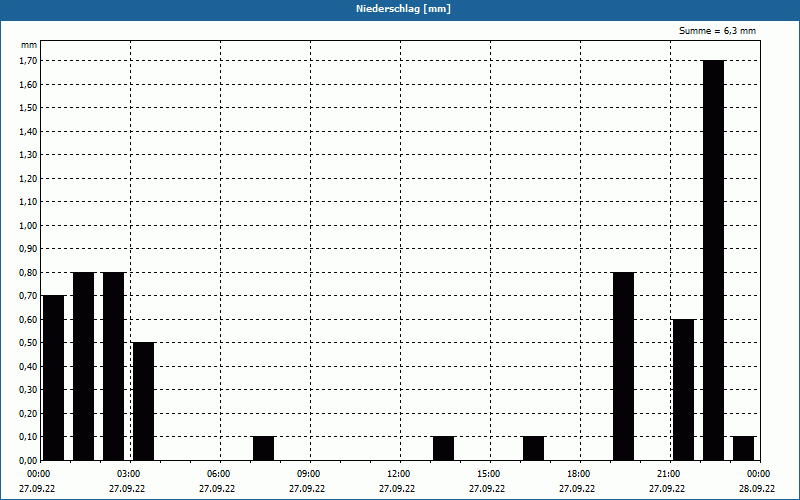This screenshot has width=800, height=500.
Task: Click the 00:00 label above 28.09.22
Action: pos(759,474)
